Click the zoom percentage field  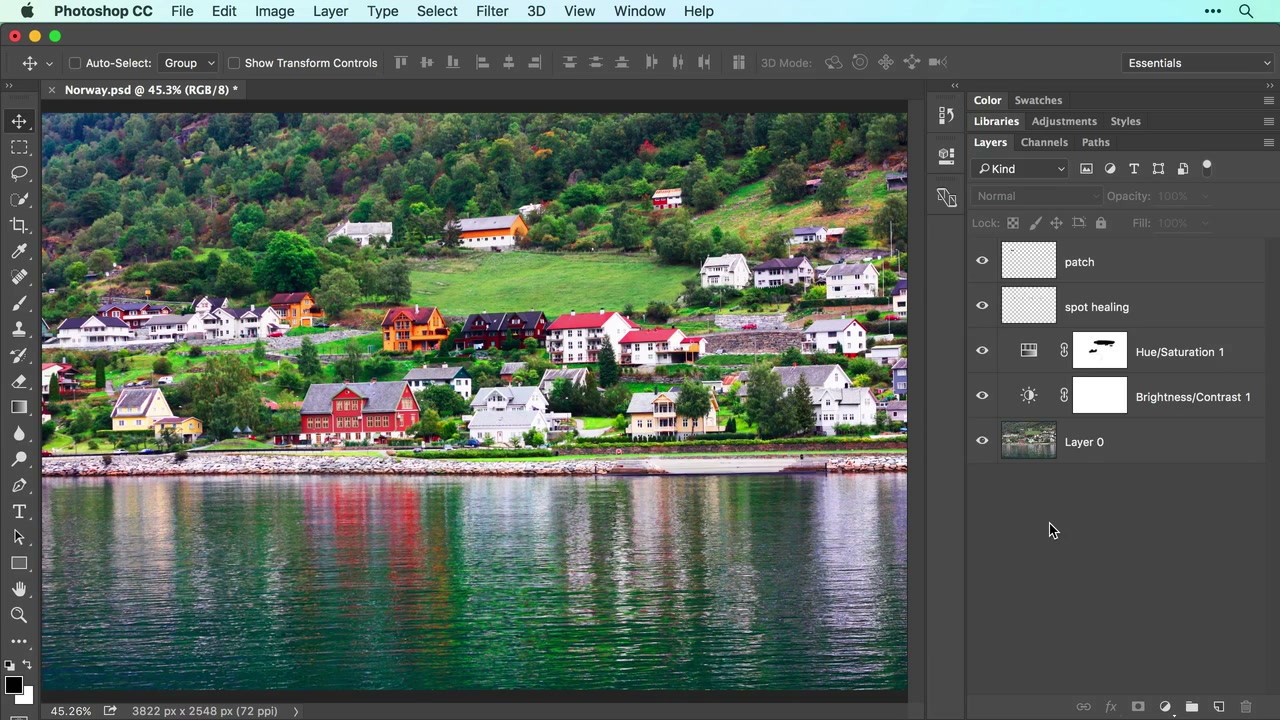[71, 711]
